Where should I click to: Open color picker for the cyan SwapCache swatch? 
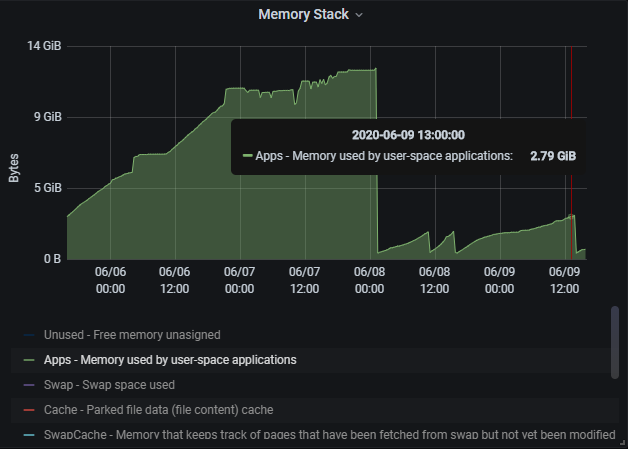[29, 435]
